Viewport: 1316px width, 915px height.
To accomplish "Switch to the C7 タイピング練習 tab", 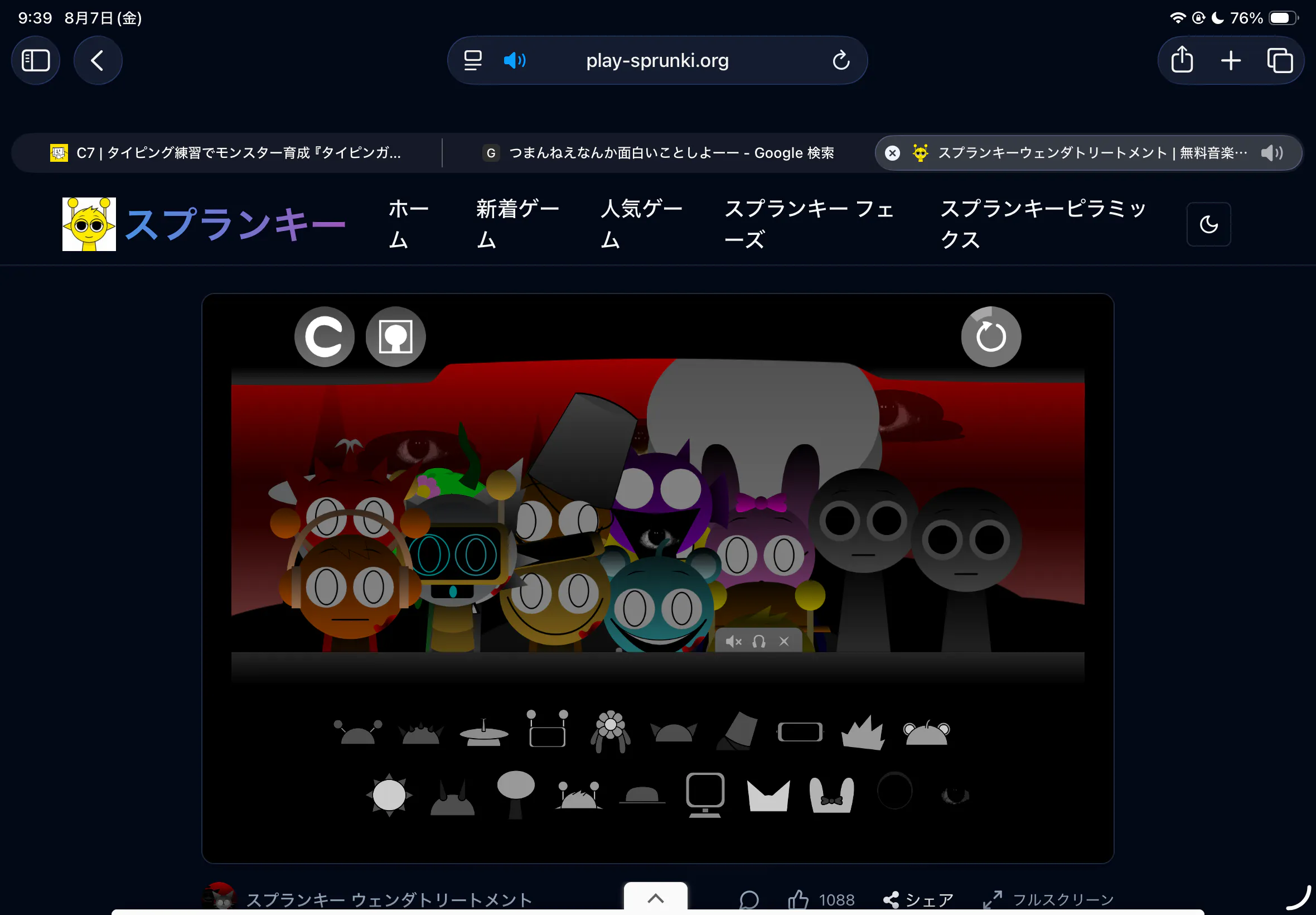I will coord(226,153).
